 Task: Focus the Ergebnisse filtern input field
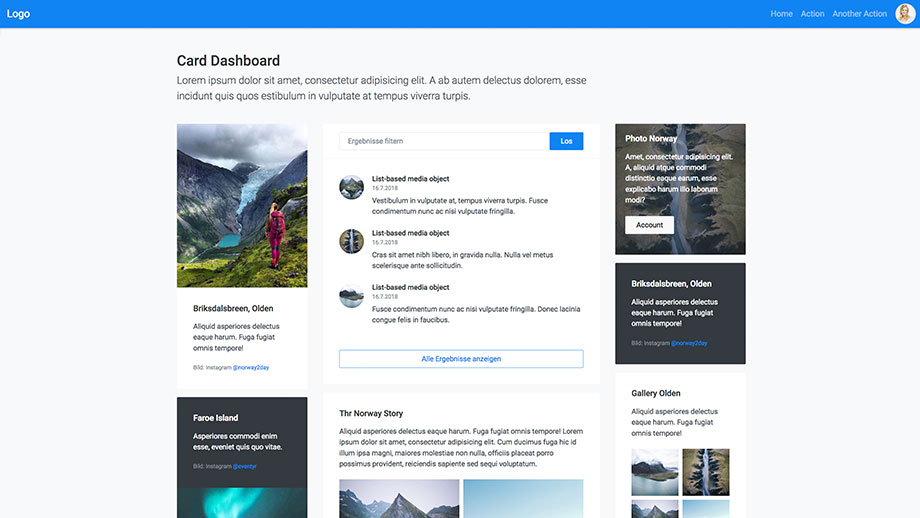click(444, 141)
